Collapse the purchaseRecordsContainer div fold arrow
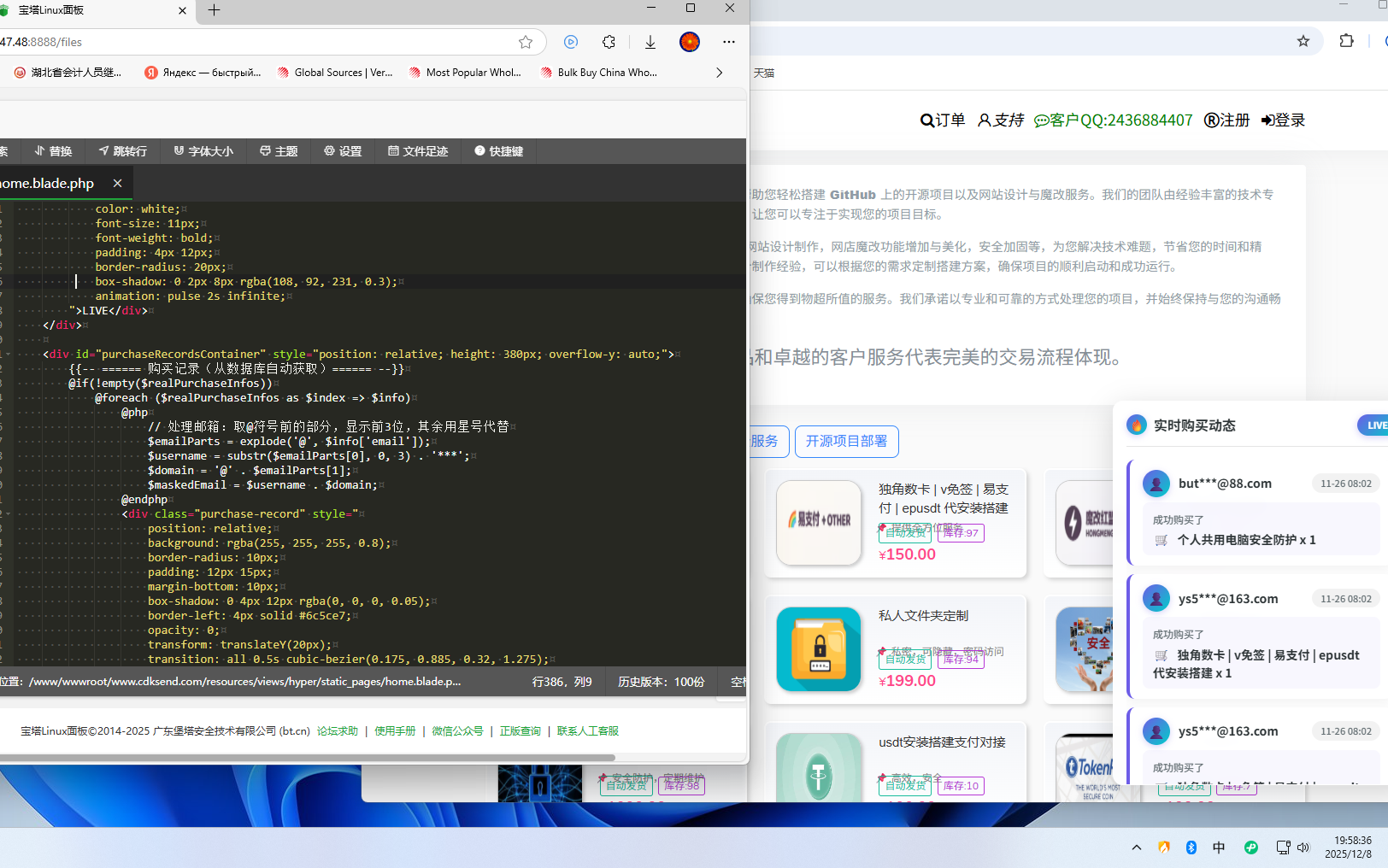The height and width of the screenshot is (868, 1388). [x=8, y=355]
